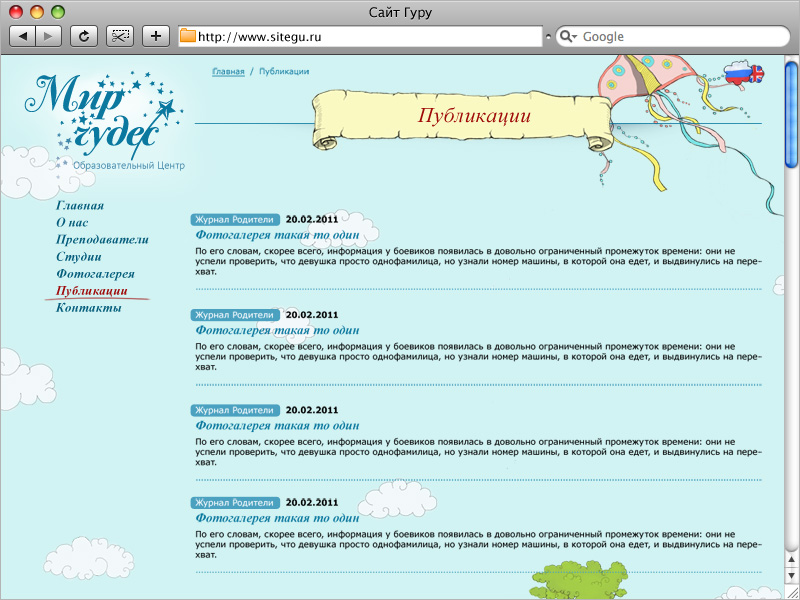Open the third Фотогалерея такая то один article

coord(277,426)
